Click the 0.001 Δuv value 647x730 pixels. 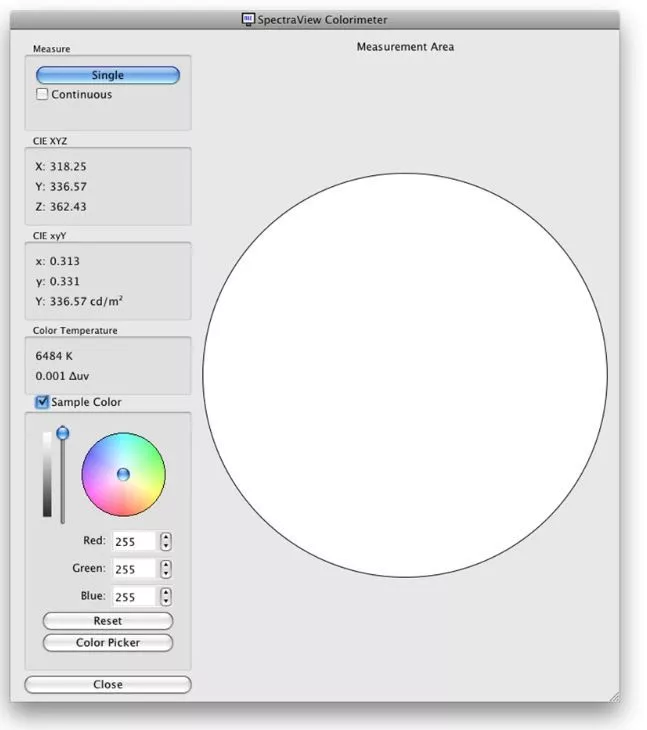[62, 376]
